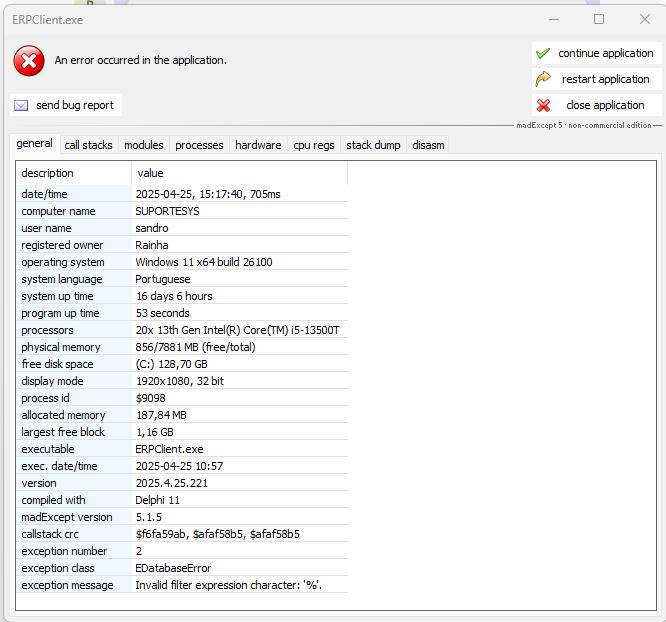Select the exception message row
666x622 pixels.
click(67, 585)
